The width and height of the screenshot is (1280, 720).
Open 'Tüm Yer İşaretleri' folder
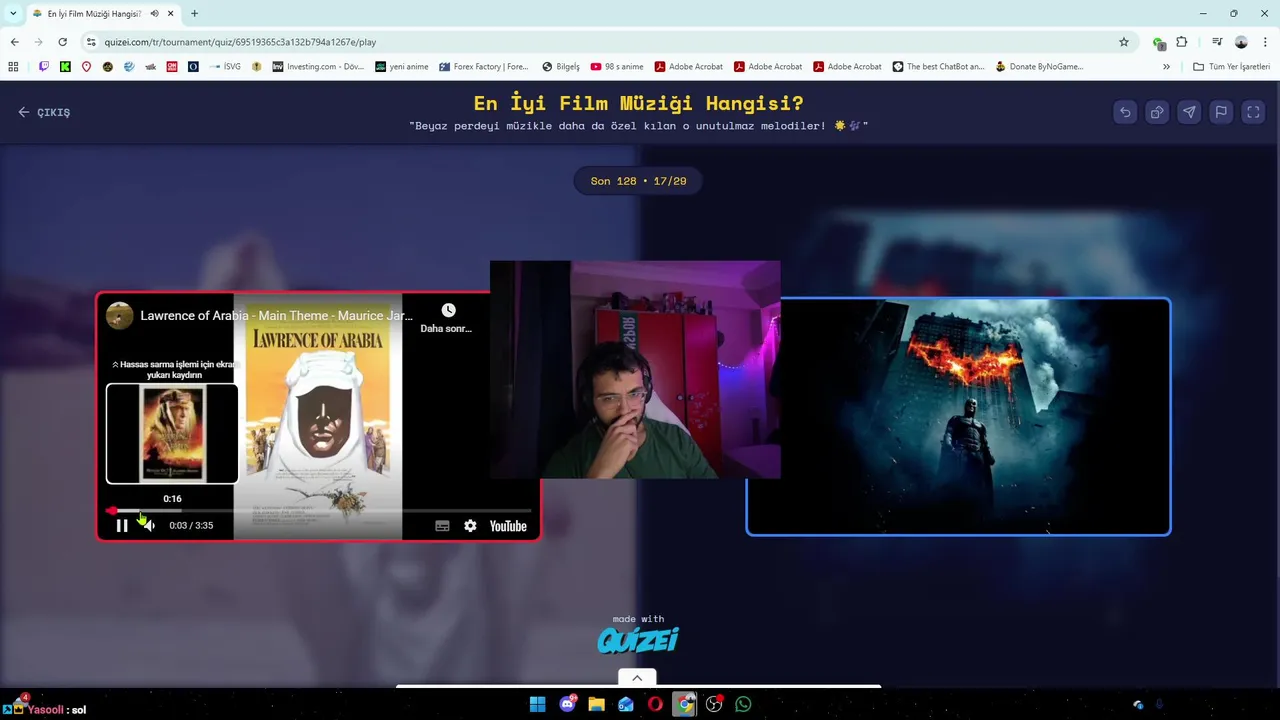pos(1231,67)
